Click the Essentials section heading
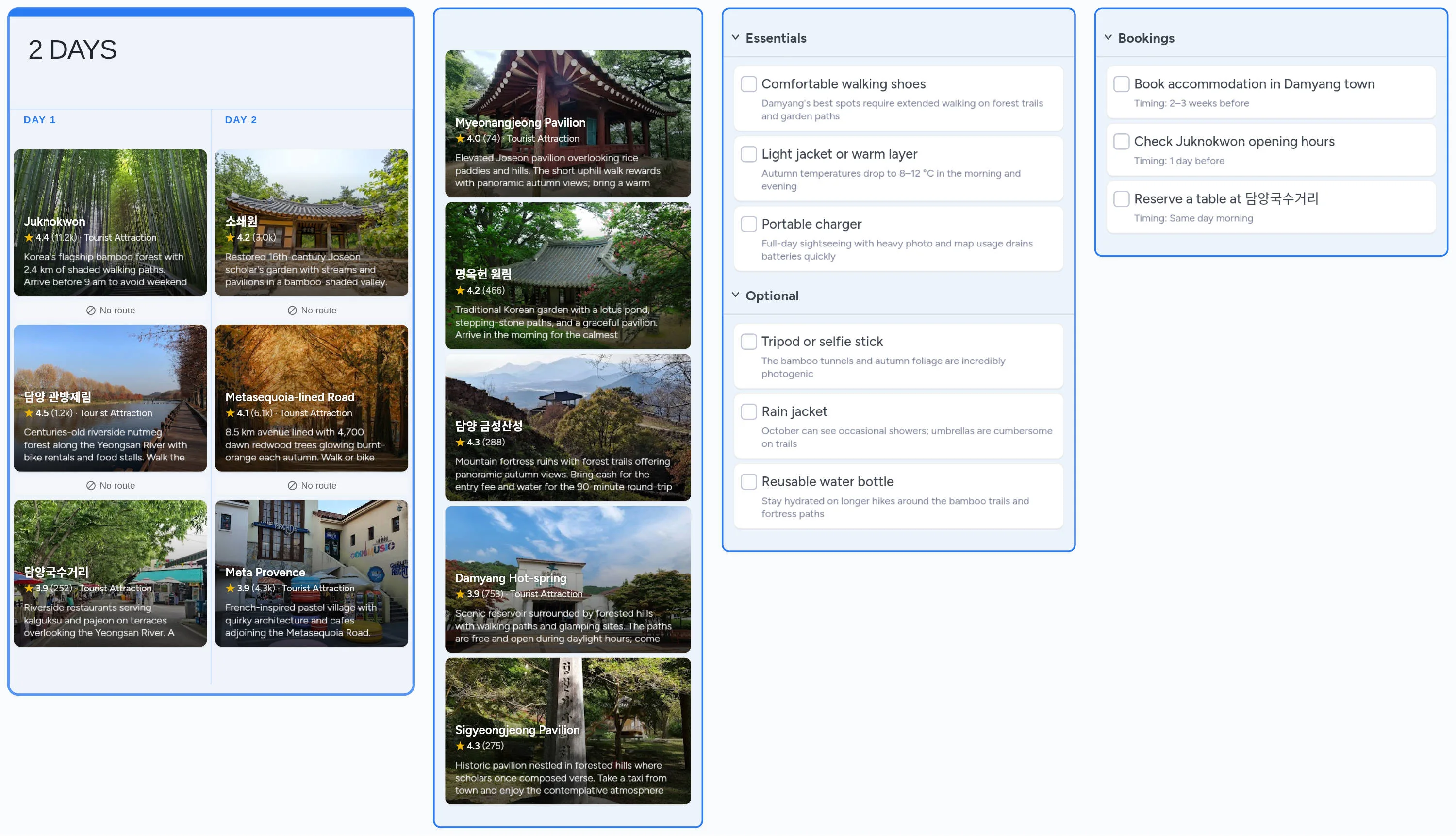This screenshot has height=836, width=1456. pyautogui.click(x=776, y=38)
